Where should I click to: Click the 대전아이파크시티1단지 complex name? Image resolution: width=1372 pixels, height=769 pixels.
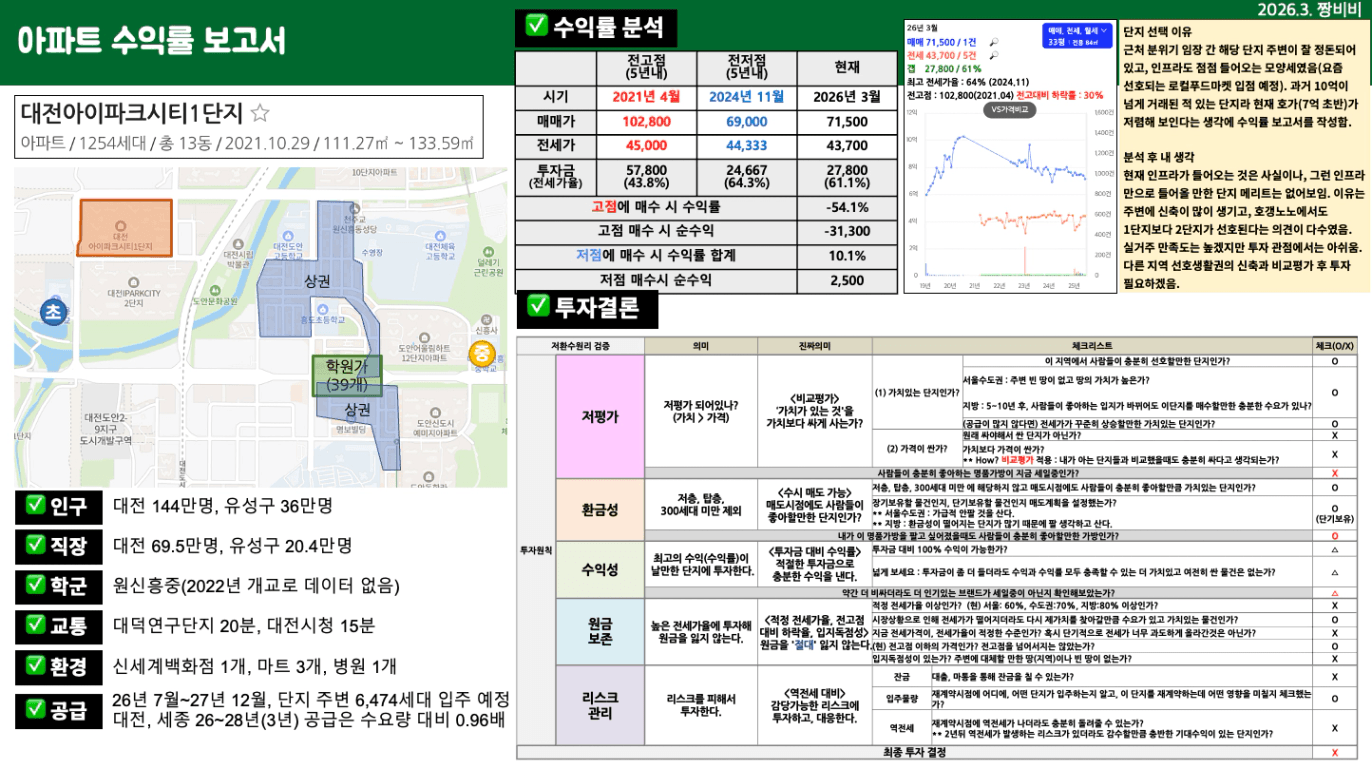tap(133, 113)
